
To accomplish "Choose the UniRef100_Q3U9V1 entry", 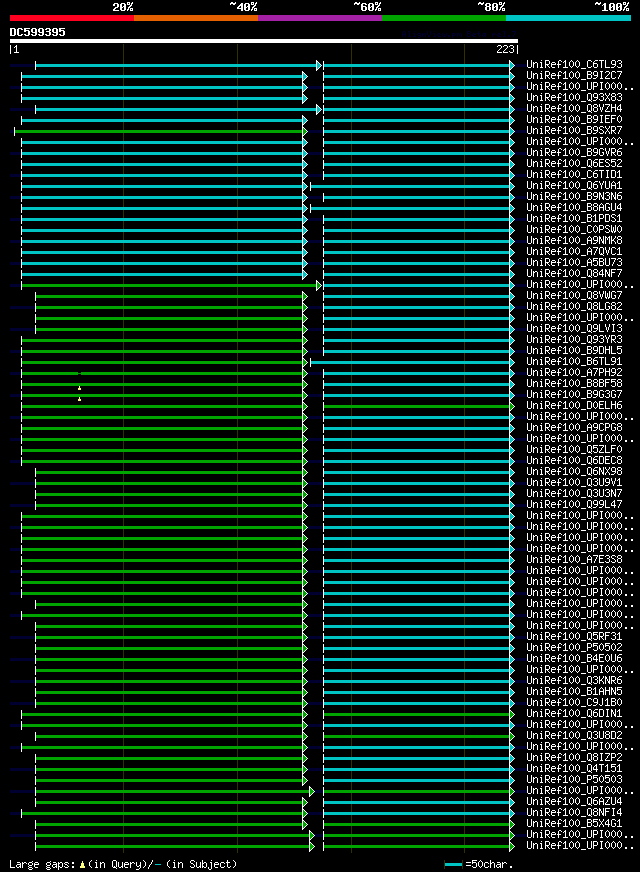I will (574, 483).
